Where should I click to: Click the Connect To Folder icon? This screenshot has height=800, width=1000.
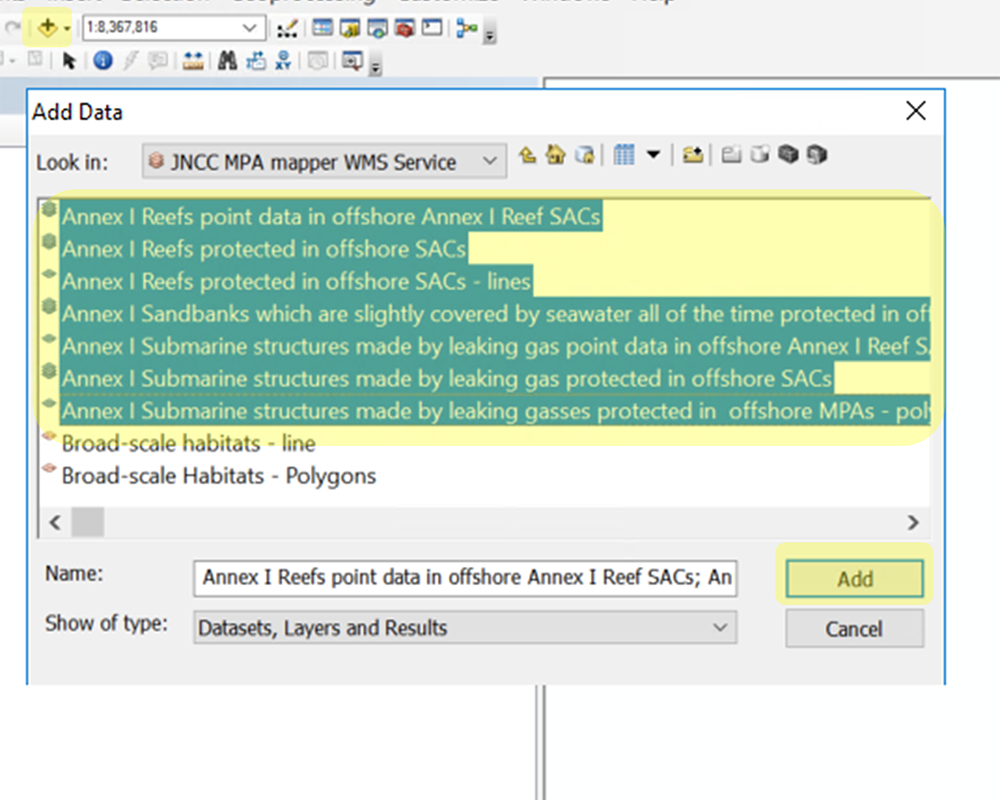pos(693,154)
